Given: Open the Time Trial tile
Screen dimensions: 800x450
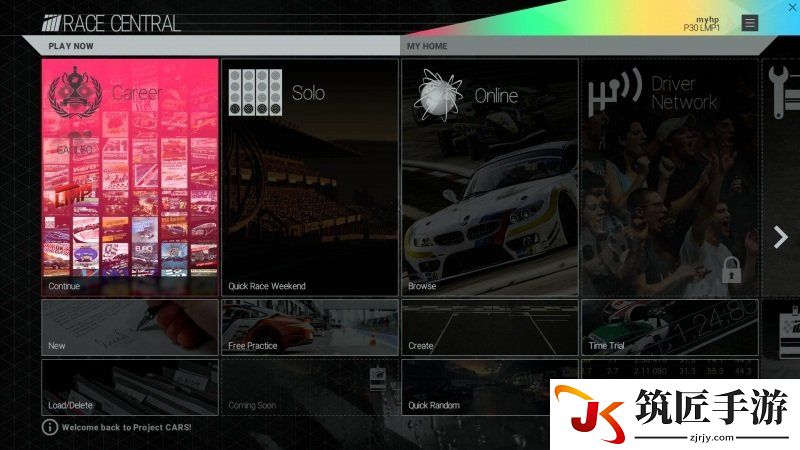Looking at the screenshot, I should 670,327.
